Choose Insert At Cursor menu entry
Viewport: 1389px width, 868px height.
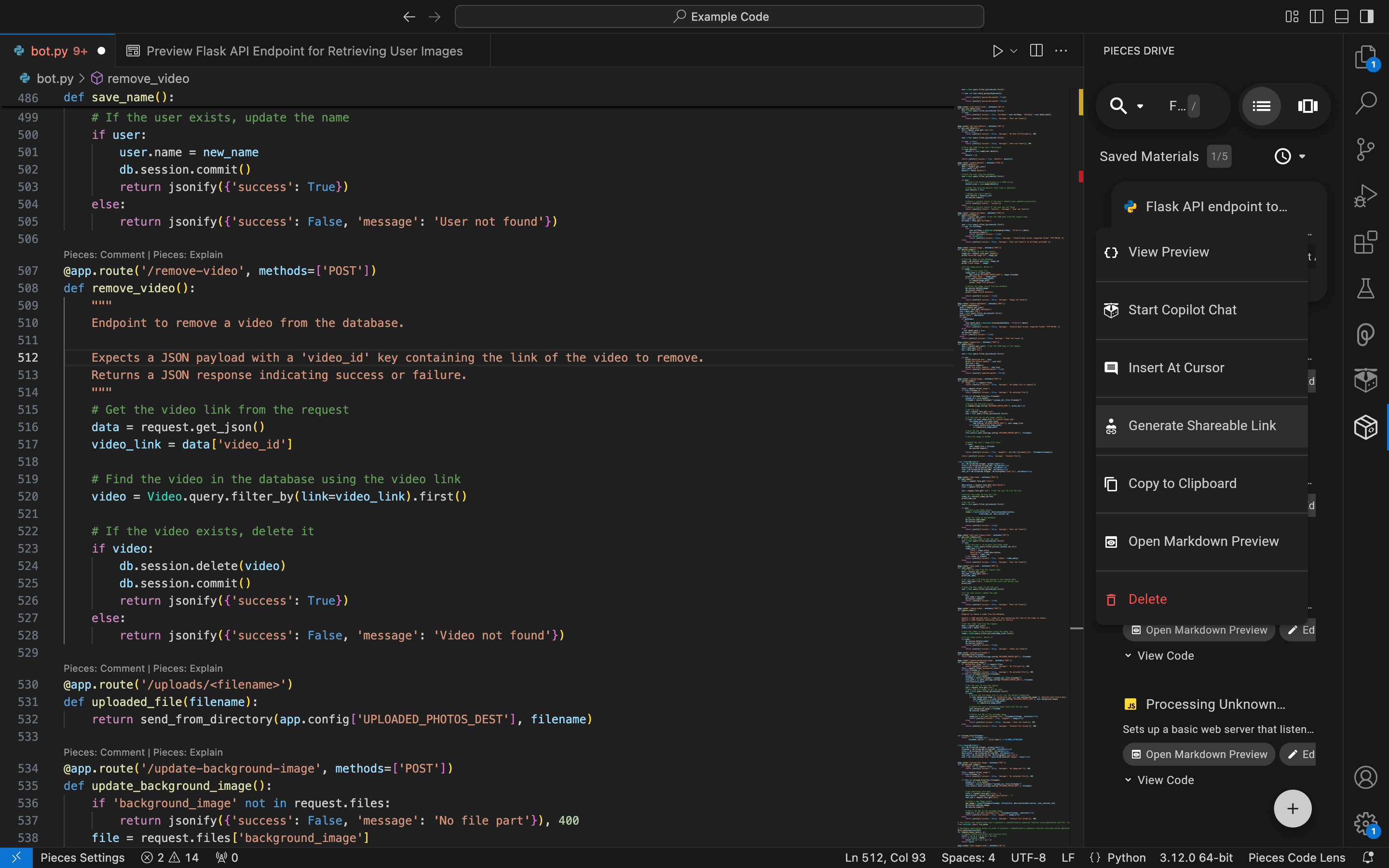(x=1201, y=368)
